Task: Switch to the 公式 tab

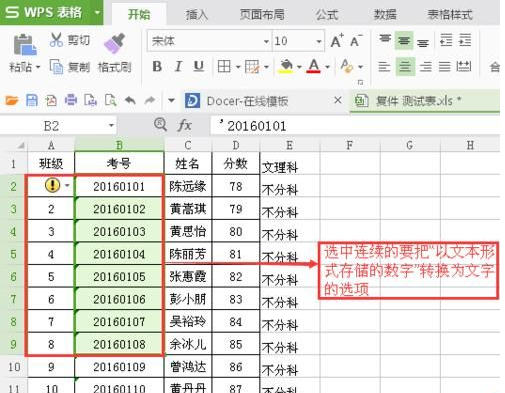Action: click(327, 14)
